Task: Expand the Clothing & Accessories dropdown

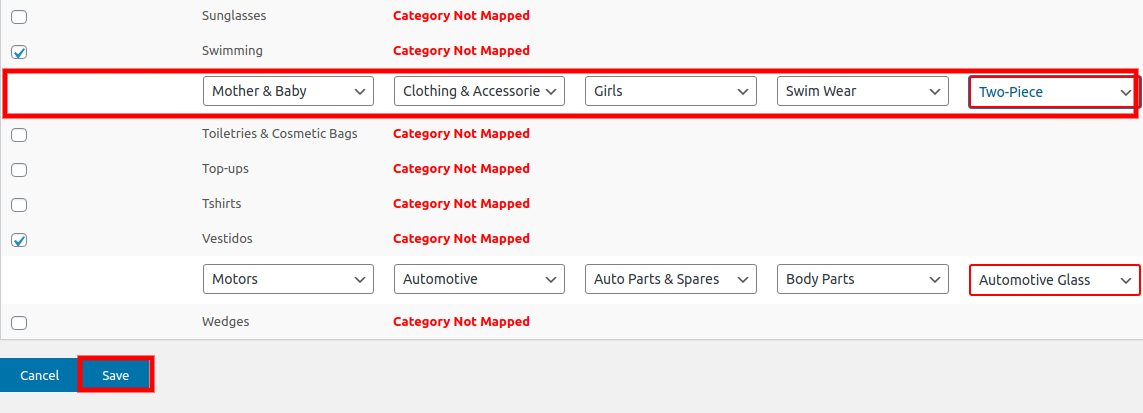Action: (x=479, y=91)
